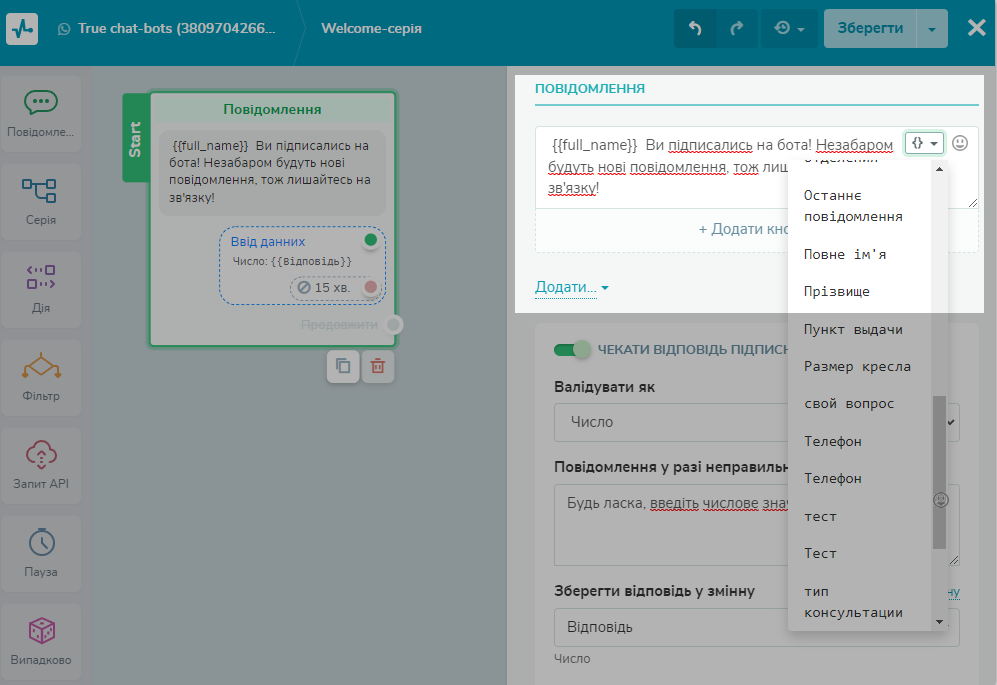Click the variable list scrollbar thumb
Viewport: 997px width, 685px height.
tap(939, 472)
